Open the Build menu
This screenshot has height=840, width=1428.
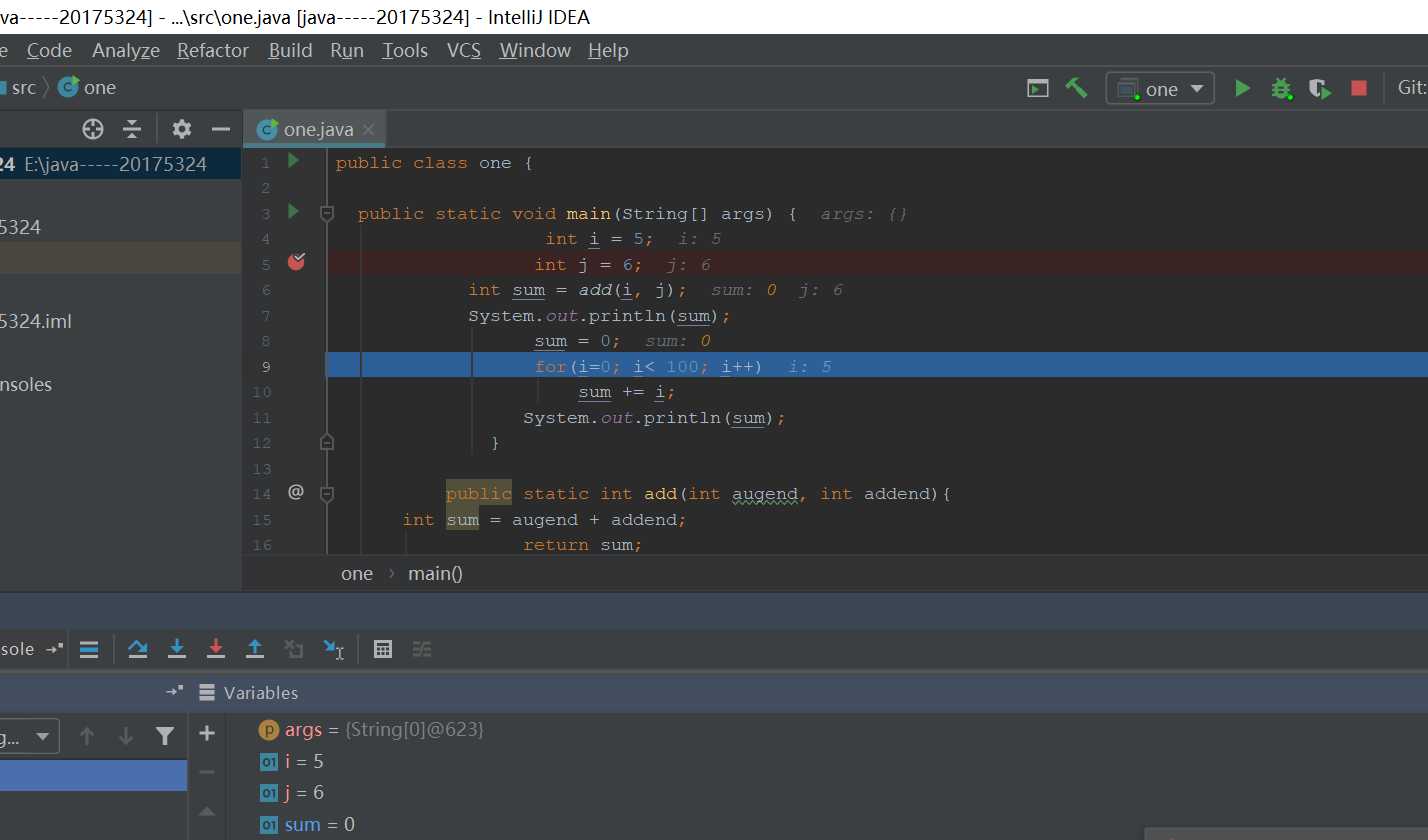pyautogui.click(x=290, y=50)
